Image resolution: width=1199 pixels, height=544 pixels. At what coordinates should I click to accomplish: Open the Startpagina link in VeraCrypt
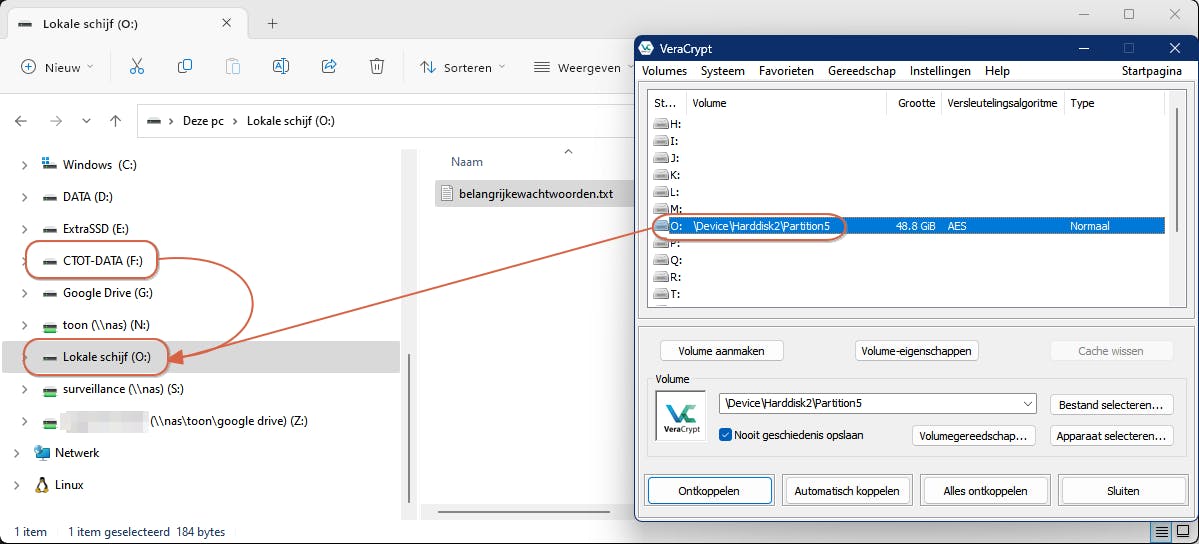click(x=1152, y=71)
